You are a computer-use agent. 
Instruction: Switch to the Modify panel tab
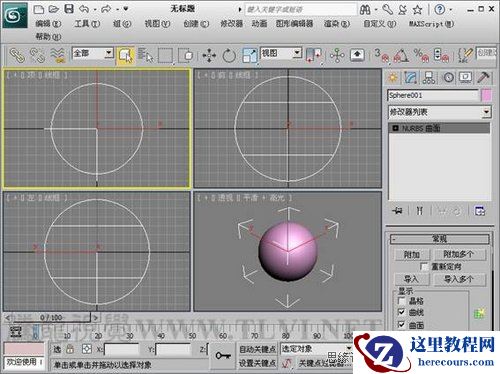click(x=411, y=78)
